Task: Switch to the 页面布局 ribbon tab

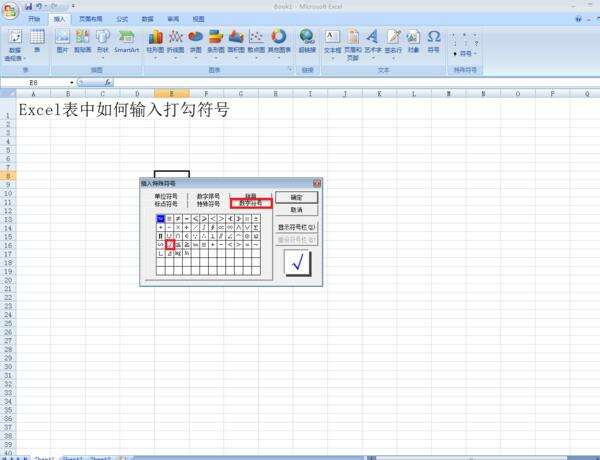Action: 91,19
